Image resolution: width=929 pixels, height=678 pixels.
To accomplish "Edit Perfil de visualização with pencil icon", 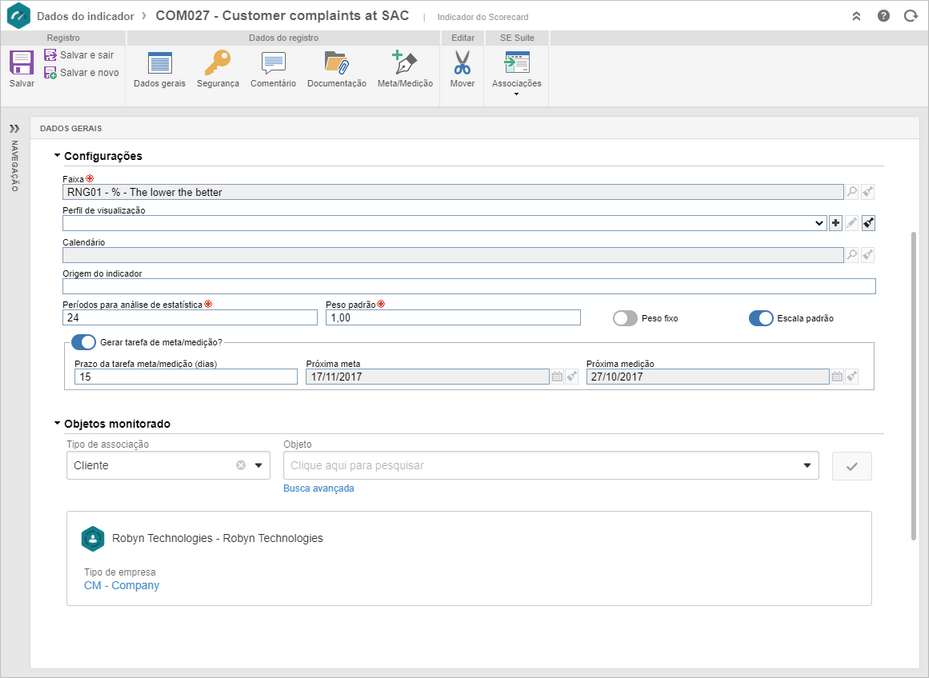I will click(851, 223).
